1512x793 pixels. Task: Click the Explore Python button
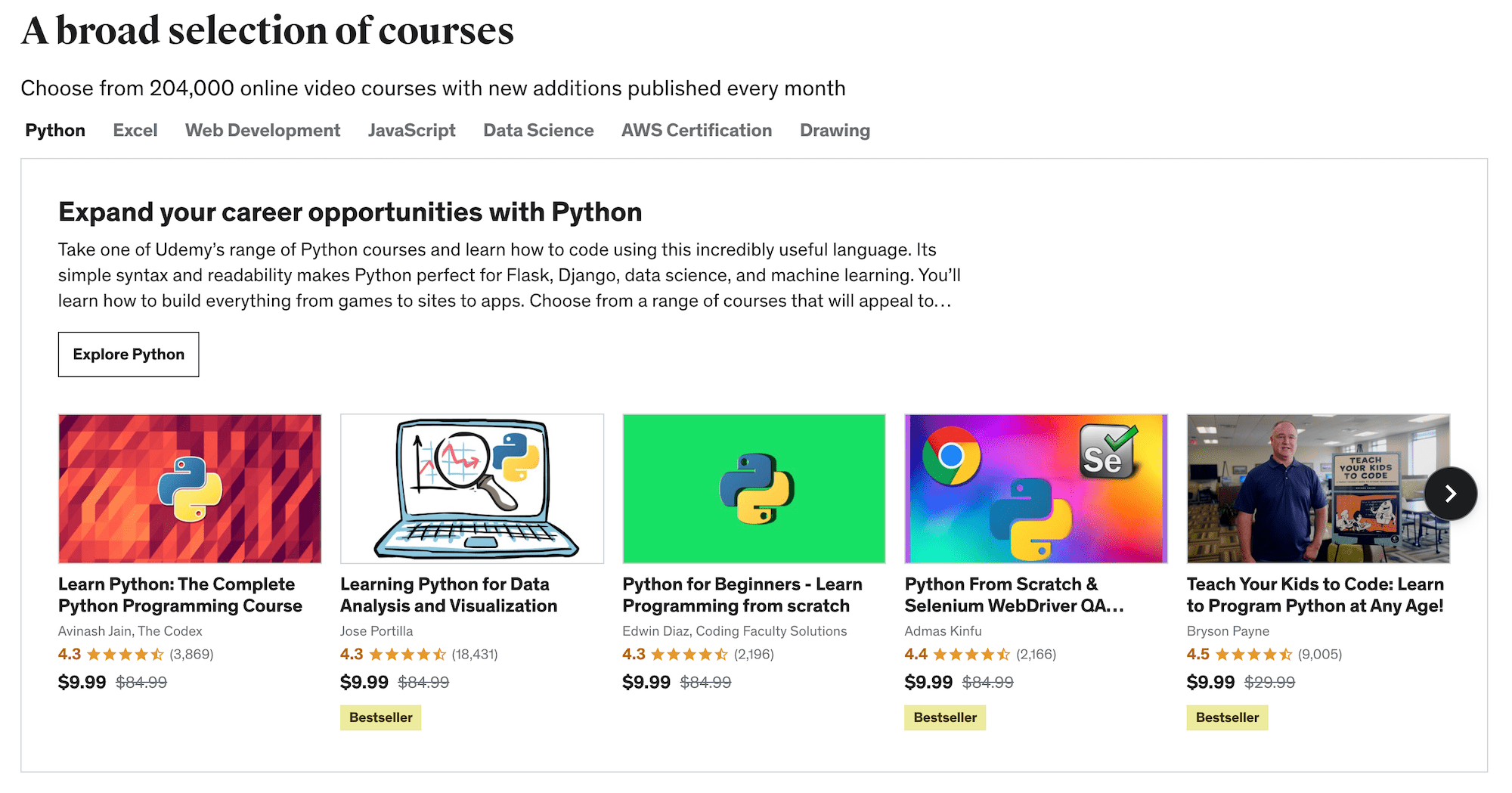pyautogui.click(x=129, y=355)
